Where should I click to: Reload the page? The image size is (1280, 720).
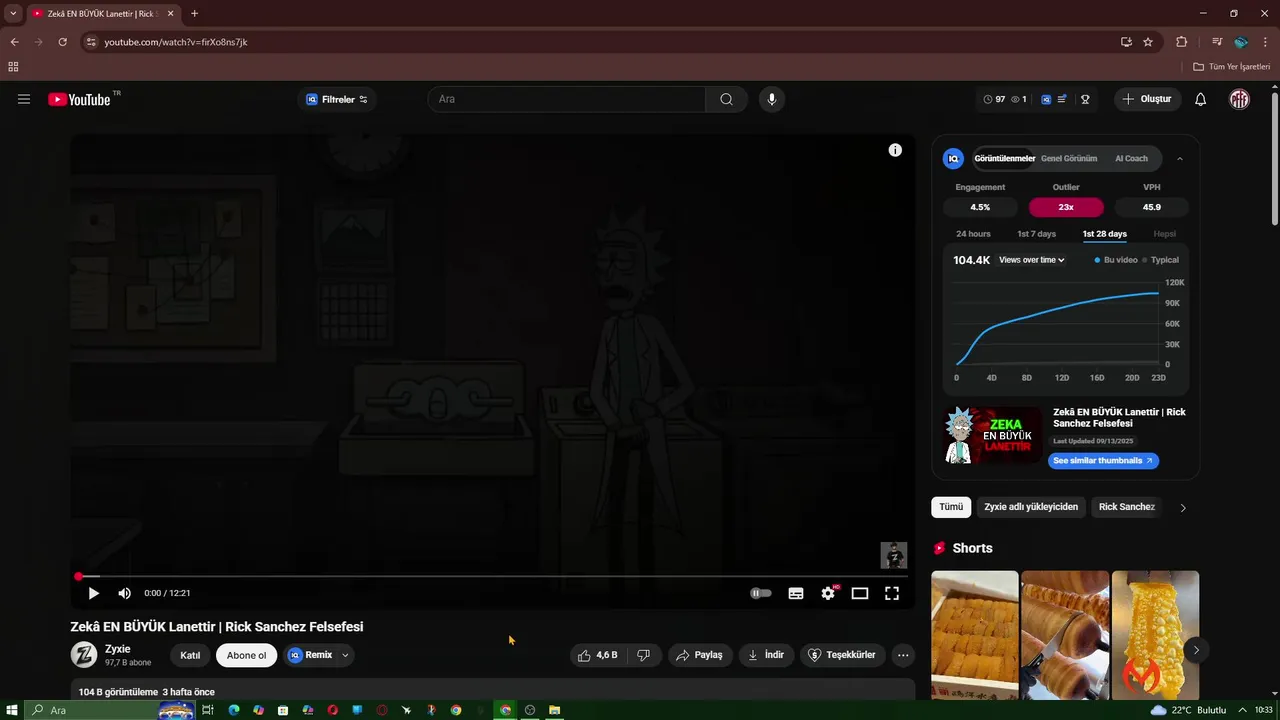(62, 42)
